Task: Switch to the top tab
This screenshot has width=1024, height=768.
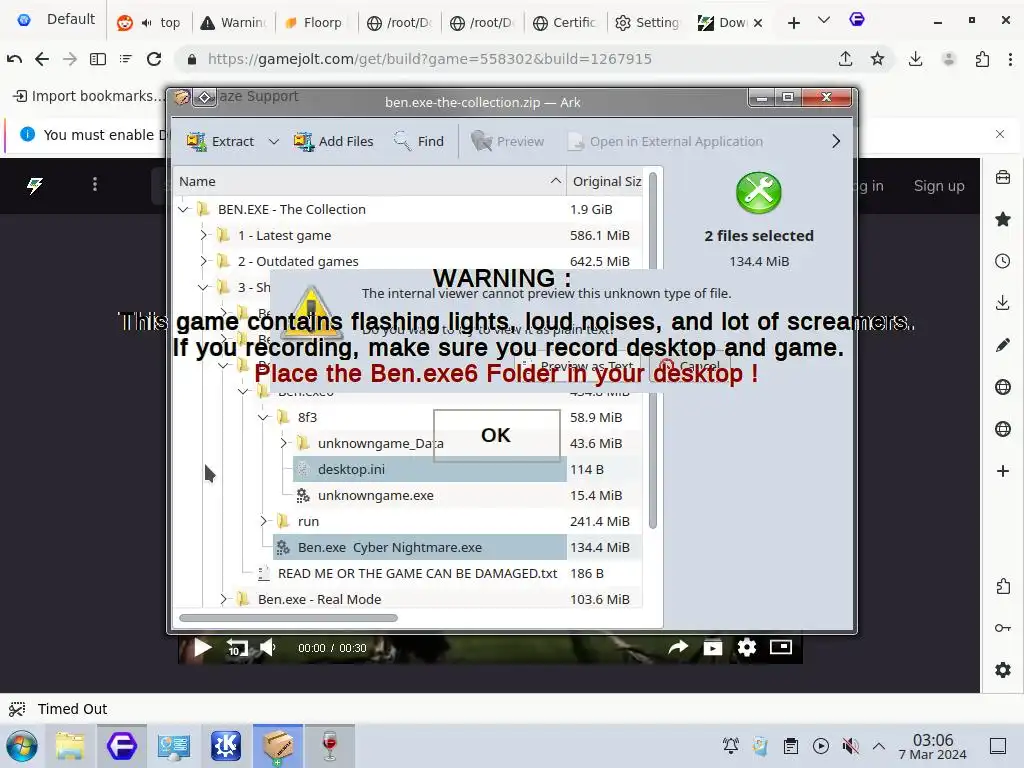Action: click(x=150, y=23)
